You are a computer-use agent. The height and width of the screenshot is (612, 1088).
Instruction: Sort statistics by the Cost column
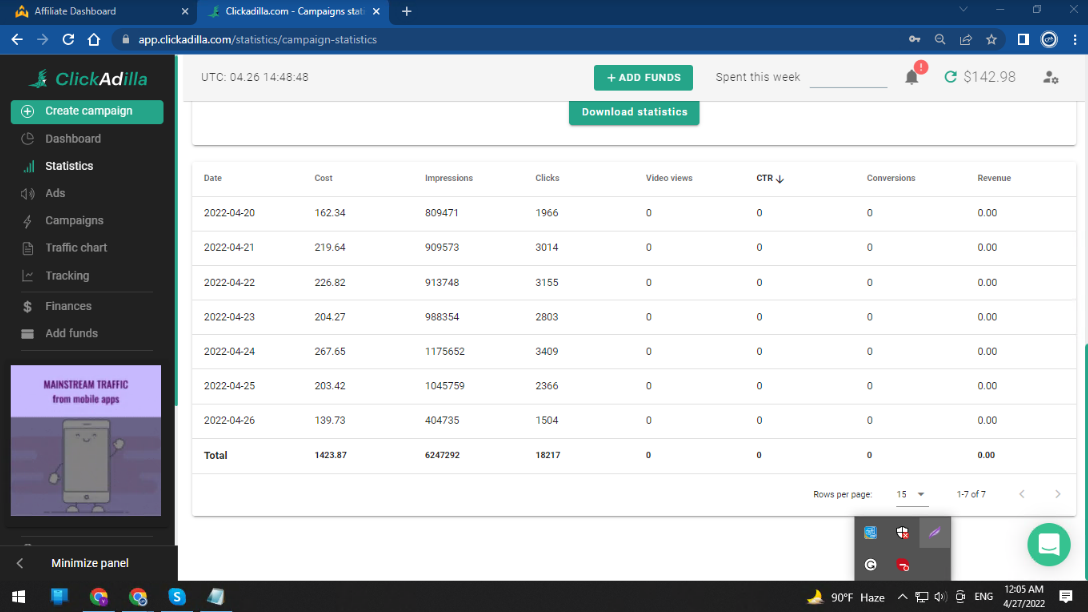click(x=323, y=178)
